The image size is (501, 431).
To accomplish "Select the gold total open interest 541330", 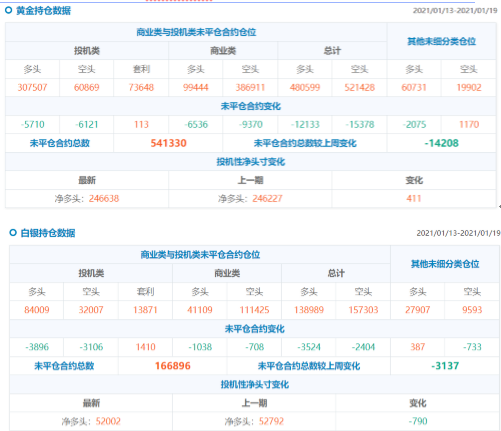I will point(168,143).
